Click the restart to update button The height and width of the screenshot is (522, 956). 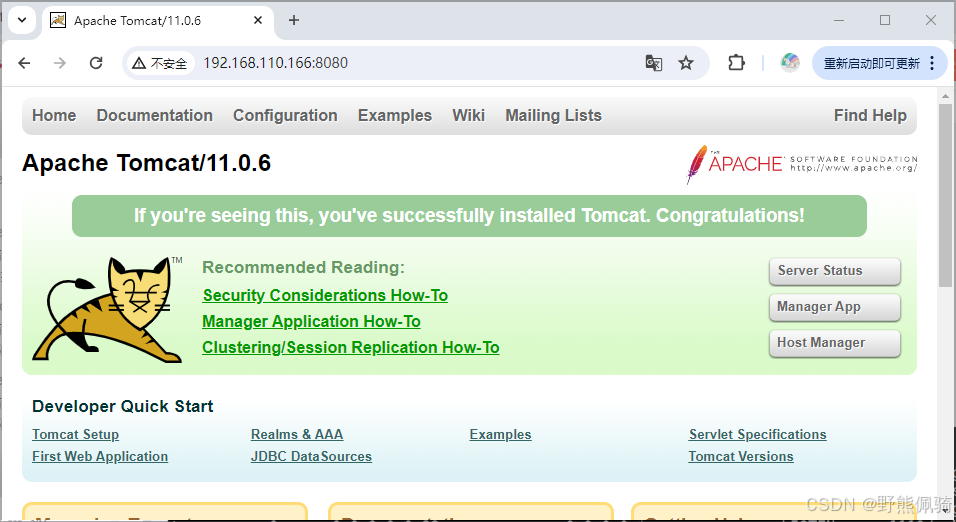871,63
